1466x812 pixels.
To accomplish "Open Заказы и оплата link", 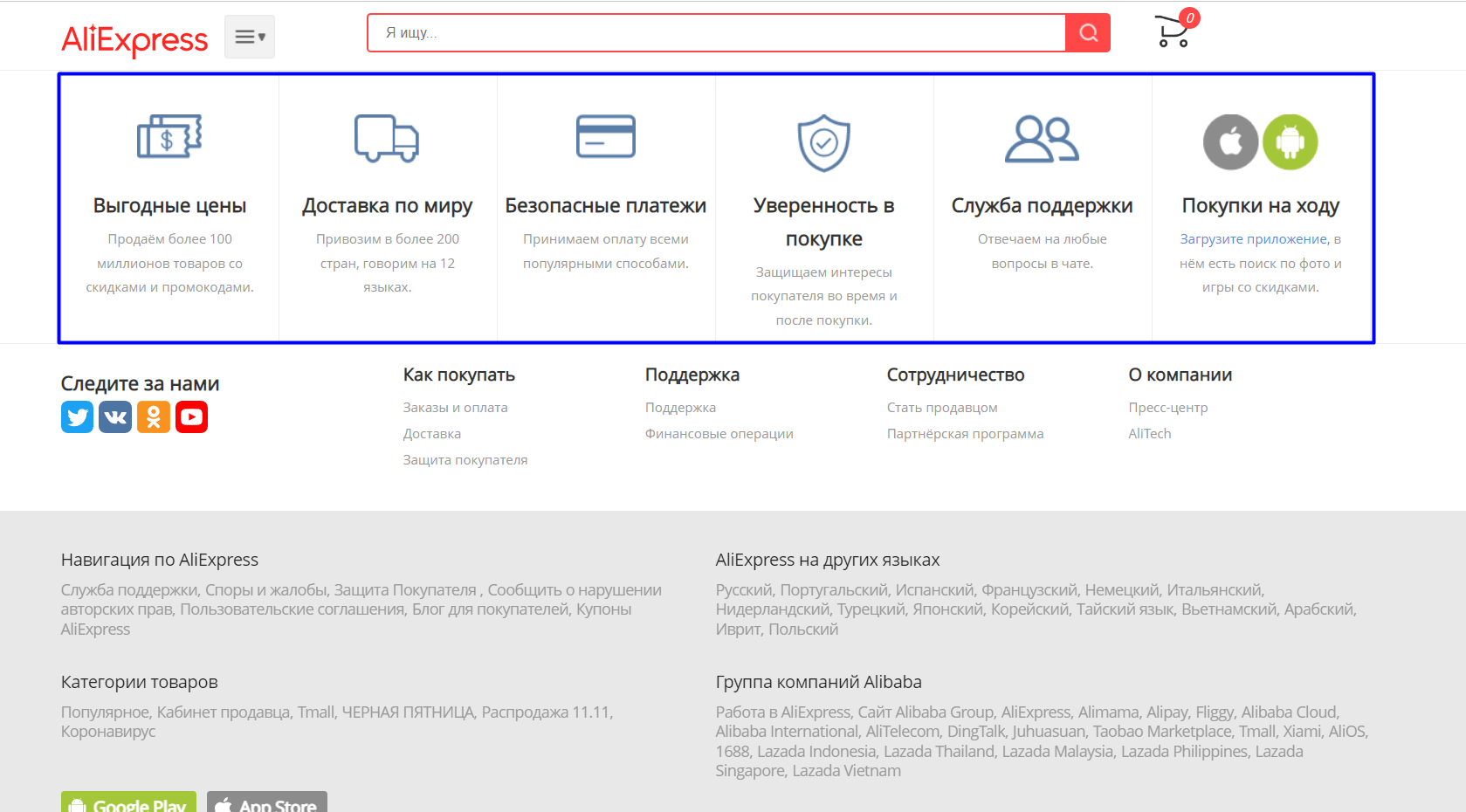I will click(455, 408).
